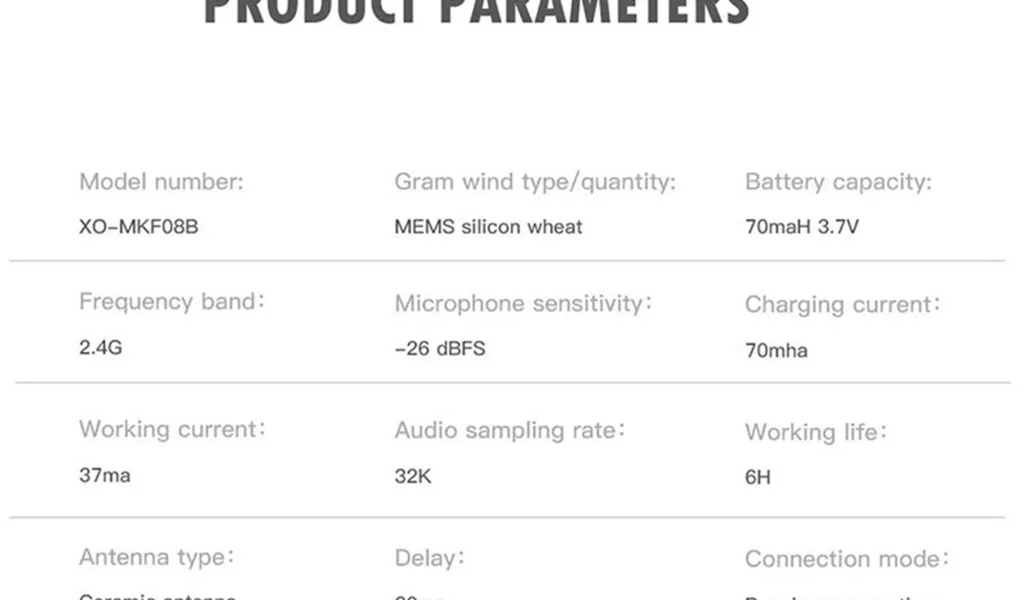The height and width of the screenshot is (600, 1024).
Task: Click the "Audio sampling rate:" label
Action: click(x=510, y=430)
